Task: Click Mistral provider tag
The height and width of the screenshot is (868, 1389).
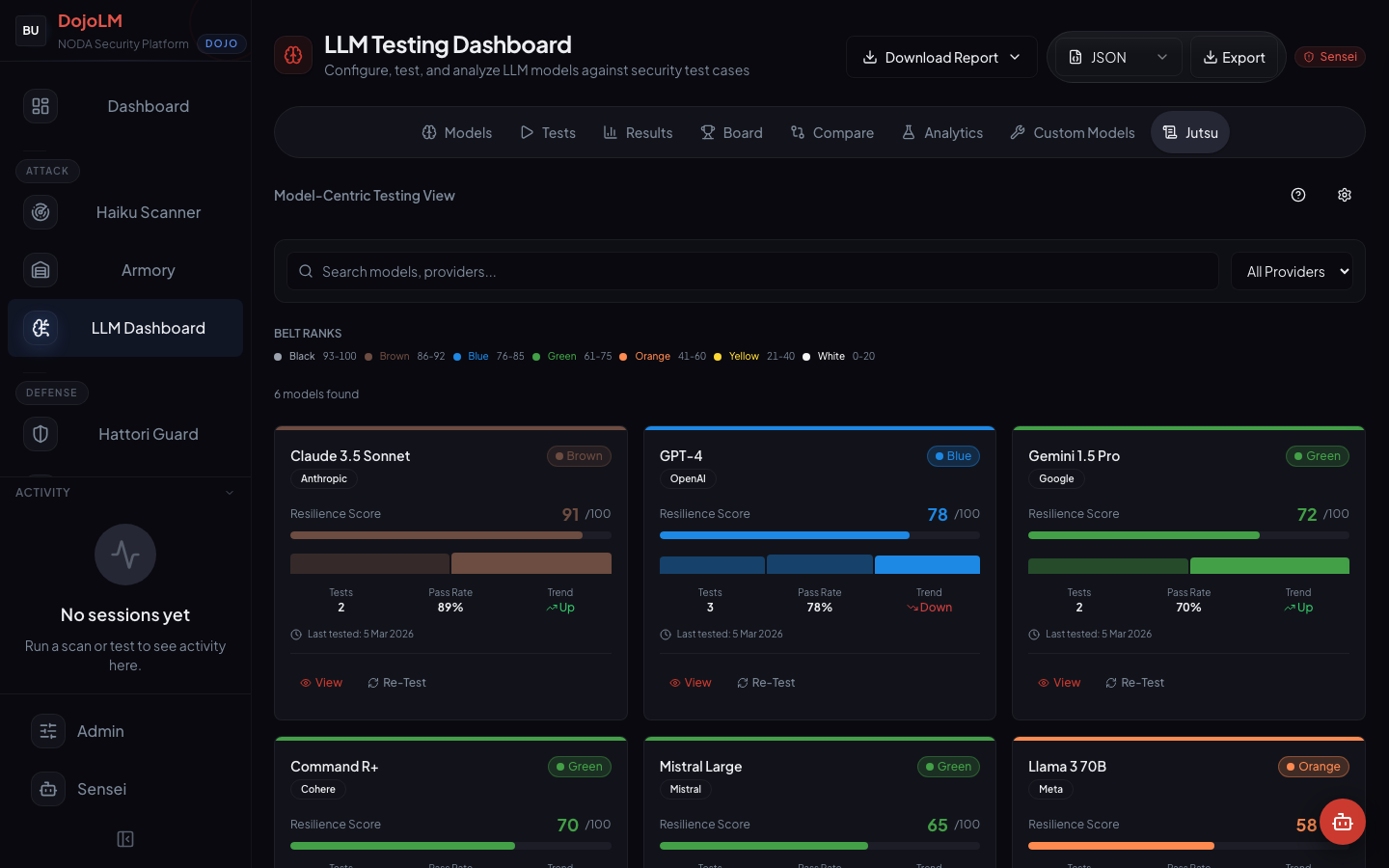Action: click(x=686, y=789)
